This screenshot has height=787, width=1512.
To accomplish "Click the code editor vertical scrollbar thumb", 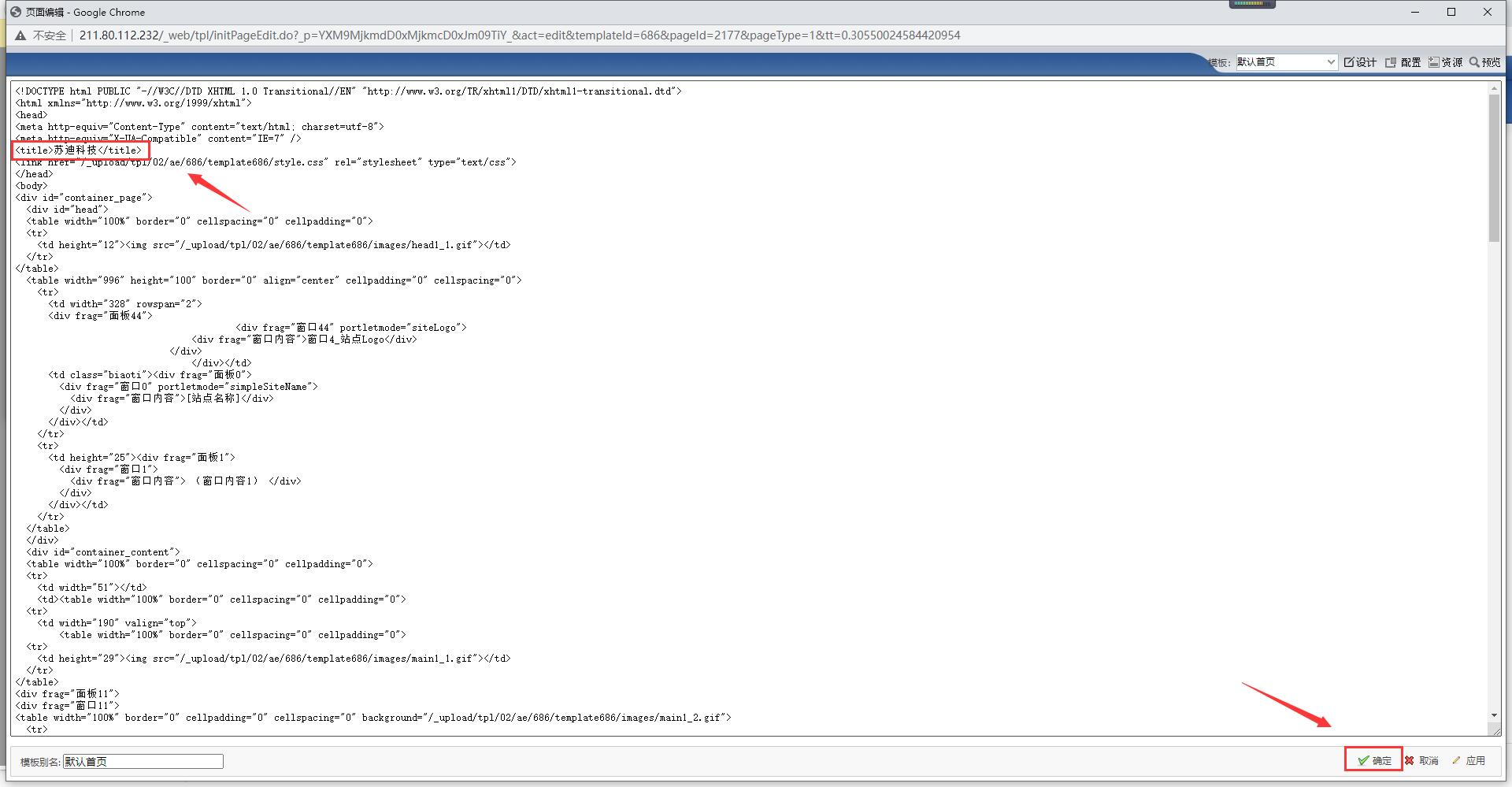I will 1494,167.
